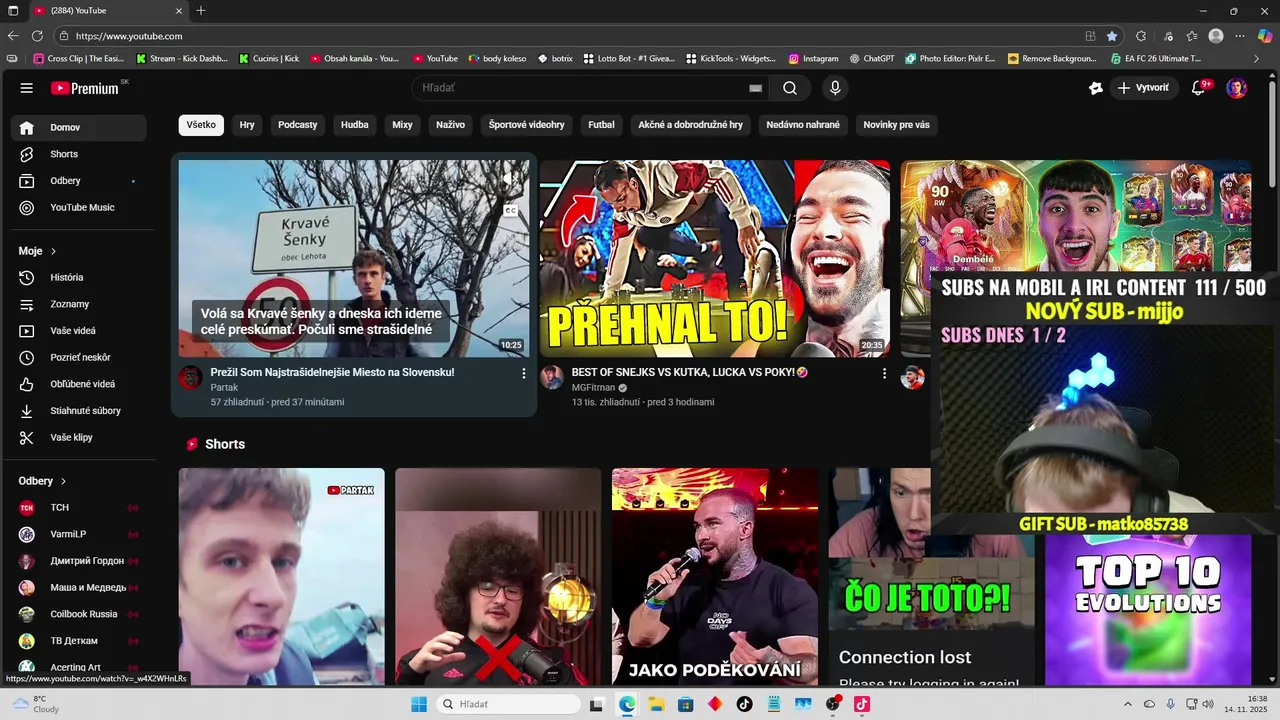Screen dimensions: 1280x720
Task: Unmute the video preview speaker icon
Action: coord(510,179)
